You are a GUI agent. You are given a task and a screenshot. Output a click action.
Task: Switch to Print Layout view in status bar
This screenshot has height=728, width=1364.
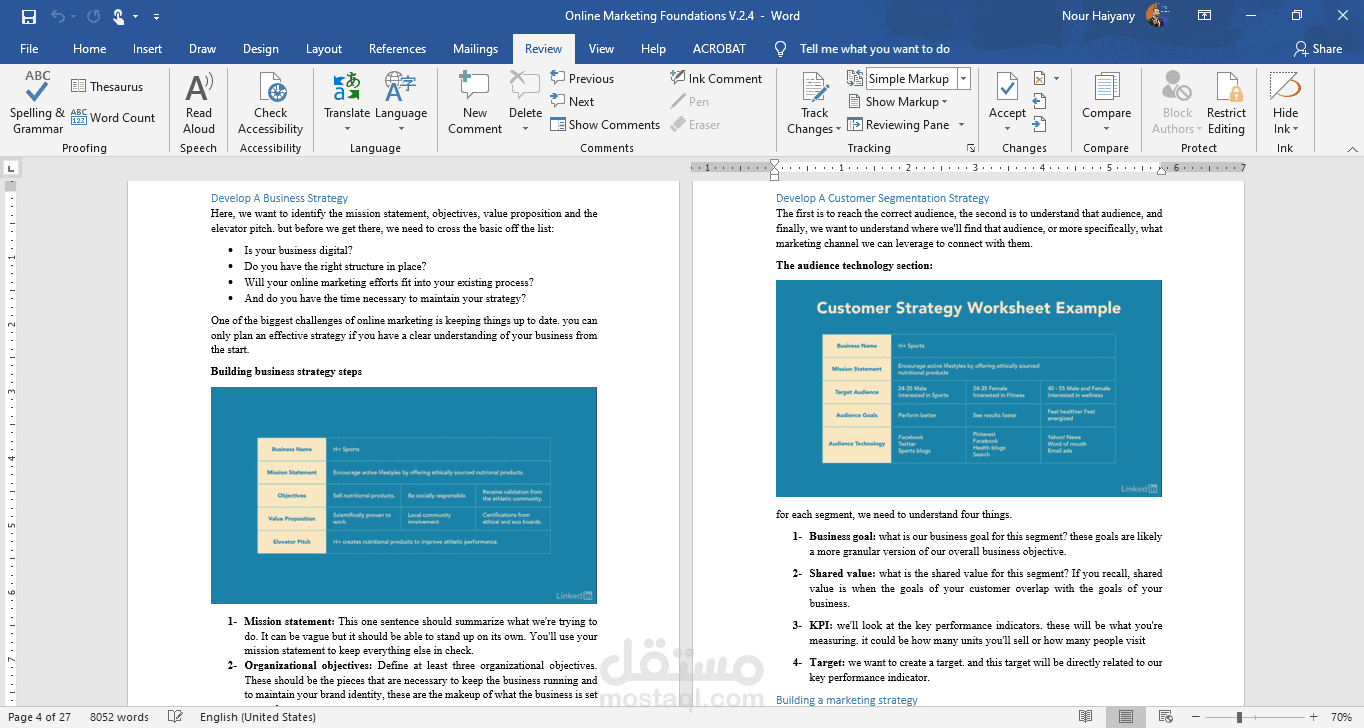click(x=1126, y=717)
